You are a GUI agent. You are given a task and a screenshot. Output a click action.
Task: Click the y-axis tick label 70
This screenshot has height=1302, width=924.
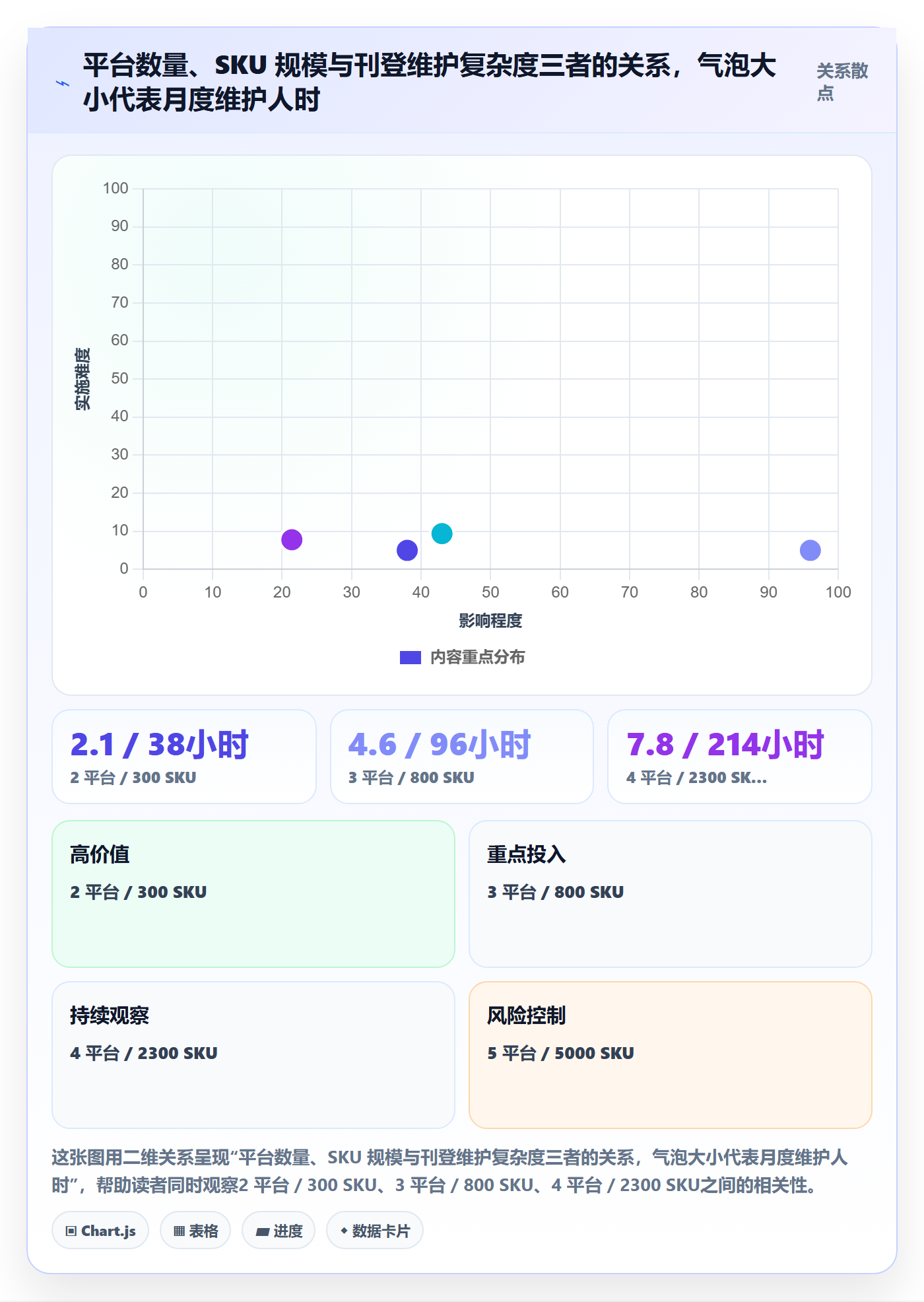tap(119, 302)
